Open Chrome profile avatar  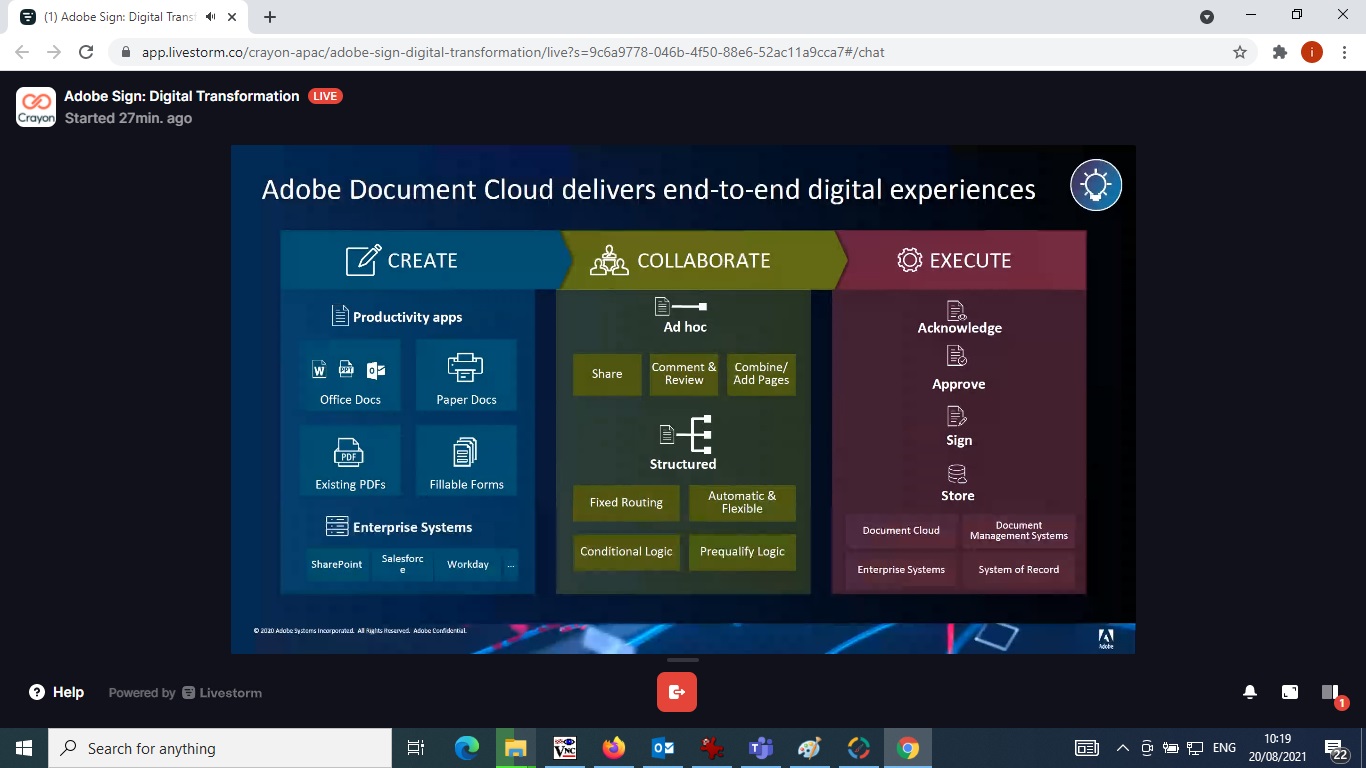[1312, 52]
